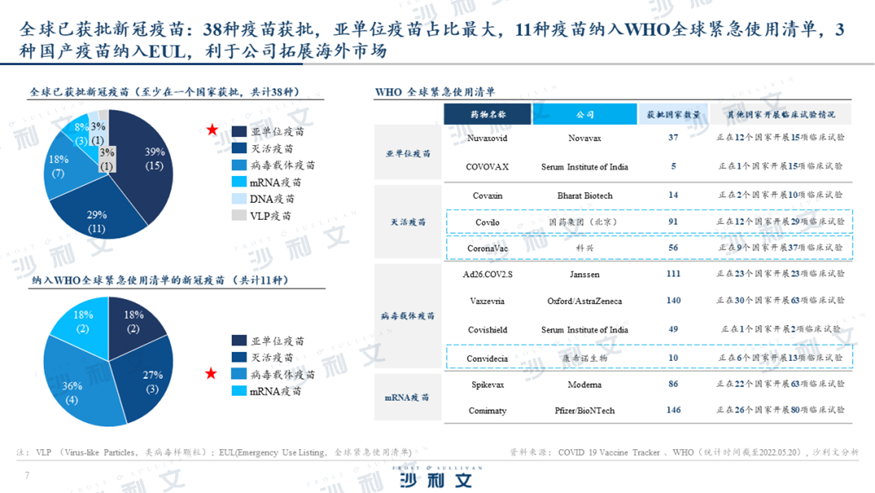Click the 纳入WHO全球紧急使用清单的新冠疫苗 heading
Screen dimensions: 875x493
(160, 280)
